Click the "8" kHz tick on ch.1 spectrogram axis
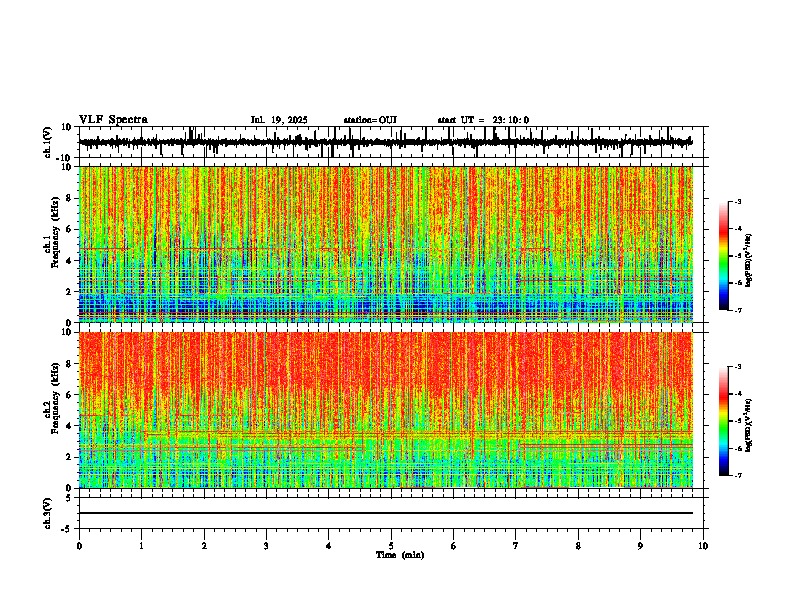The width and height of the screenshot is (792, 612). click(x=70, y=198)
